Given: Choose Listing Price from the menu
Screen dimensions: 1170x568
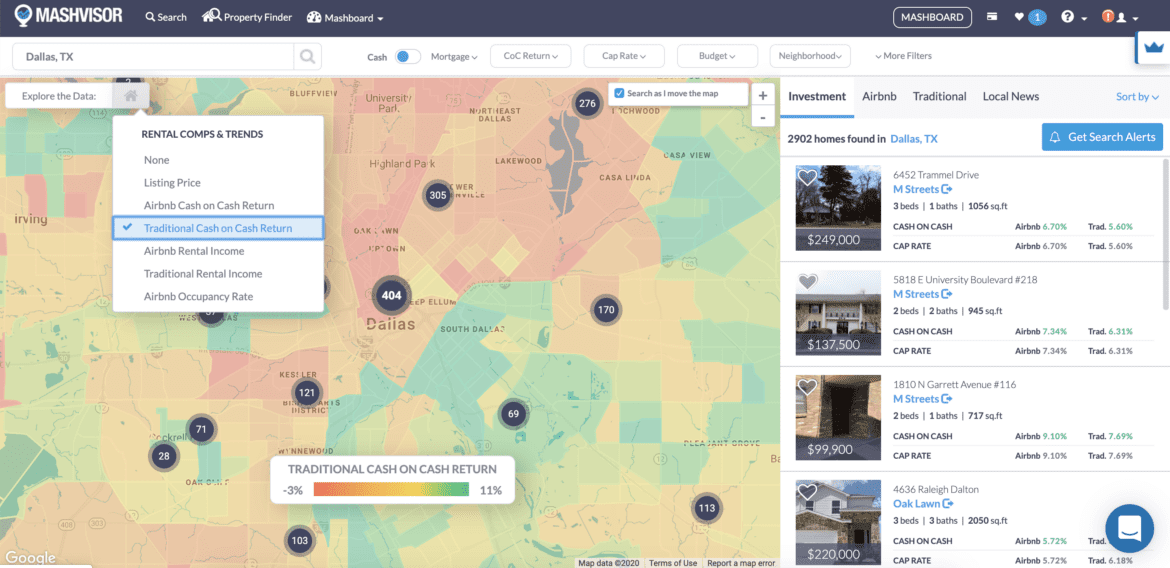Looking at the screenshot, I should click(172, 183).
